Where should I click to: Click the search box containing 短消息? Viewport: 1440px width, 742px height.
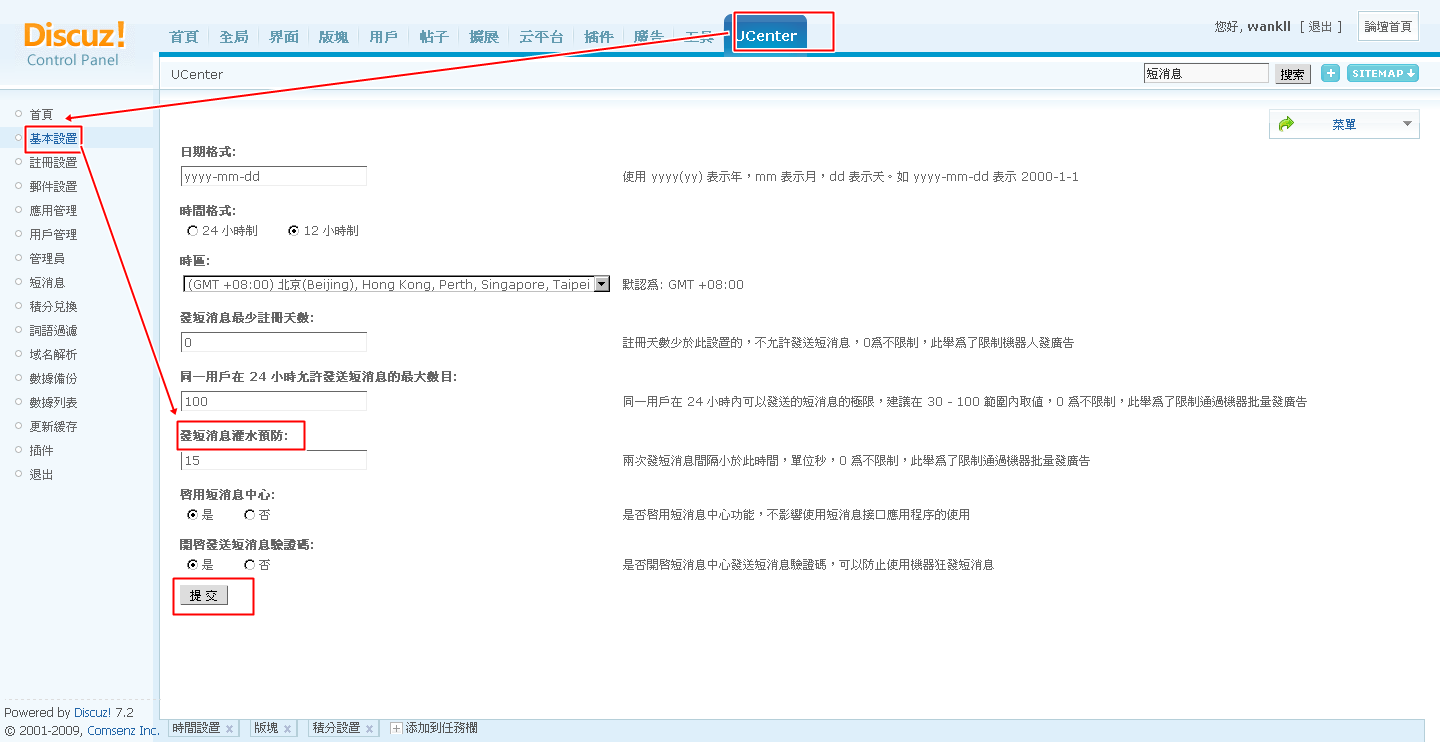1206,73
